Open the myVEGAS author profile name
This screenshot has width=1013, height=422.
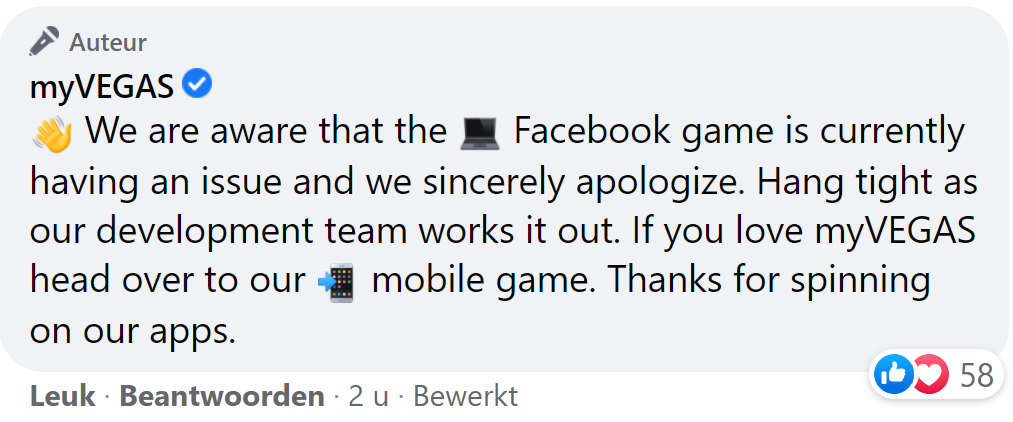pyautogui.click(x=103, y=87)
